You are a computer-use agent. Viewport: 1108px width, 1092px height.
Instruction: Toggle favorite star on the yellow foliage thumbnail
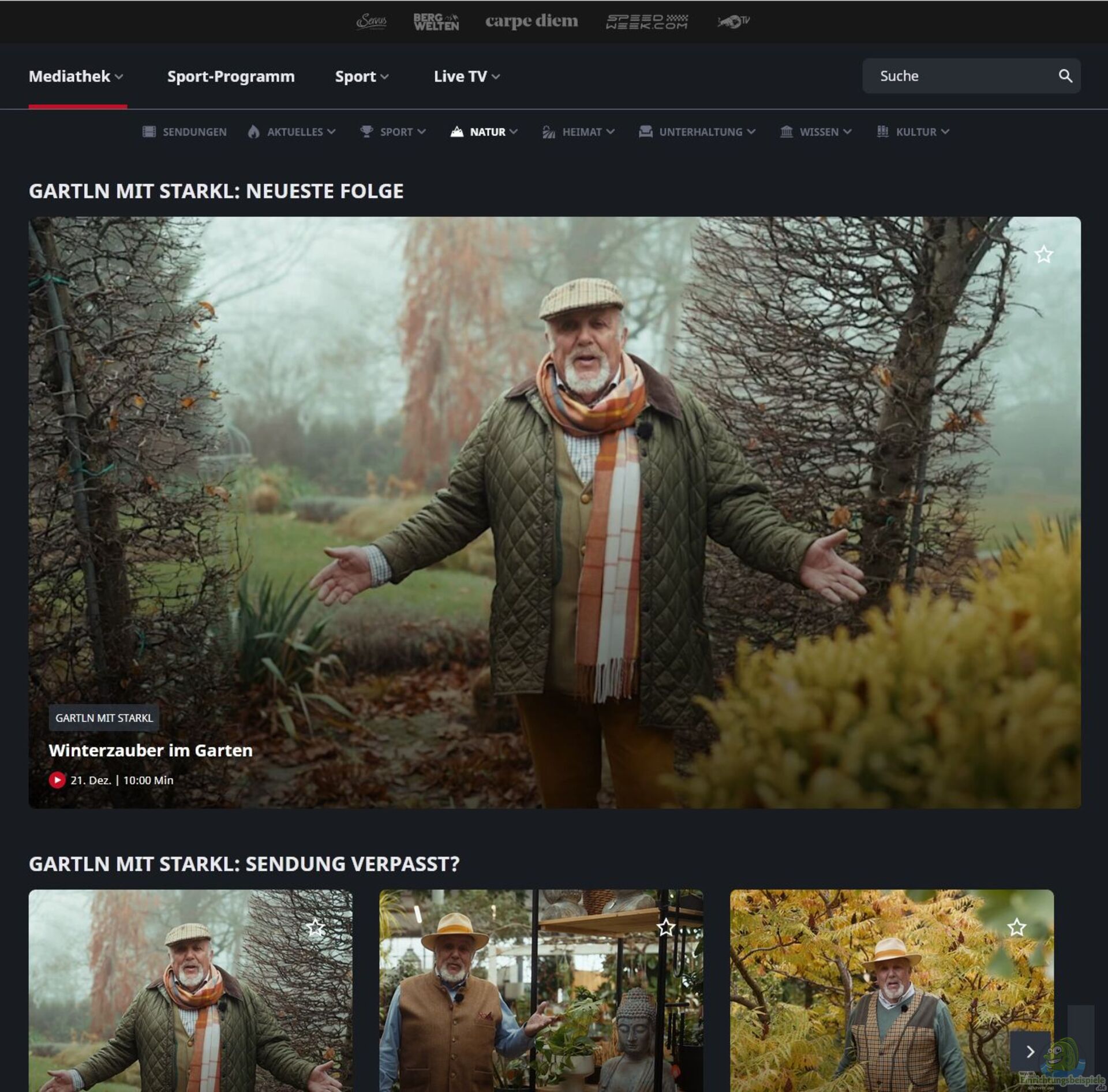point(1016,928)
